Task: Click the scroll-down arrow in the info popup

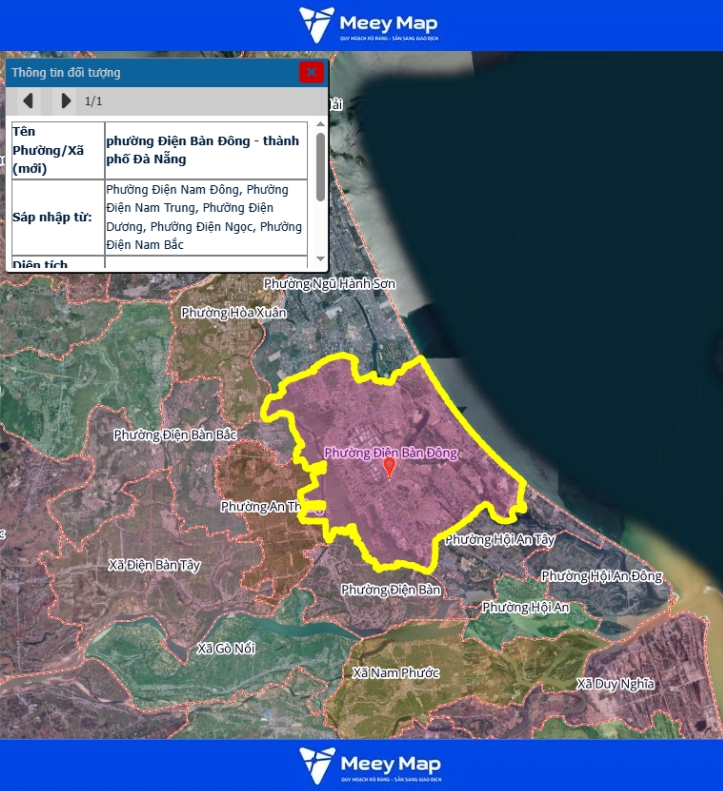Action: 320,260
